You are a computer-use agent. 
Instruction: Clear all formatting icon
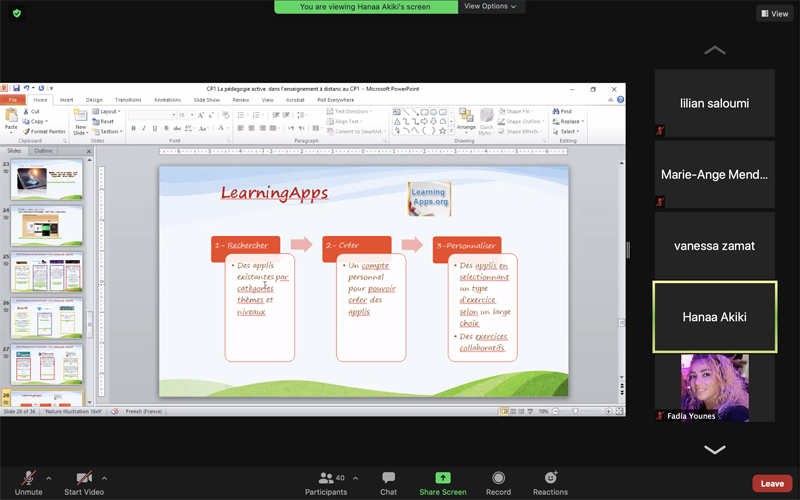click(226, 115)
